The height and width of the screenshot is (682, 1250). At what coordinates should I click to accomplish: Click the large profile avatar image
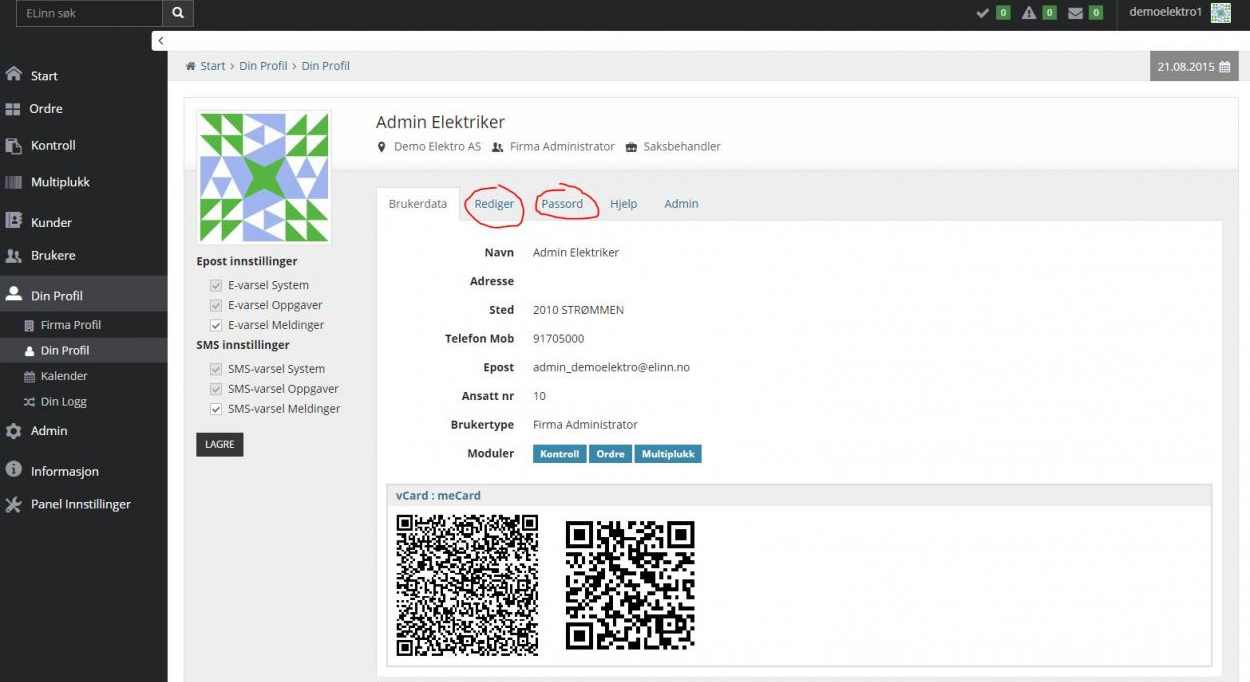[264, 177]
